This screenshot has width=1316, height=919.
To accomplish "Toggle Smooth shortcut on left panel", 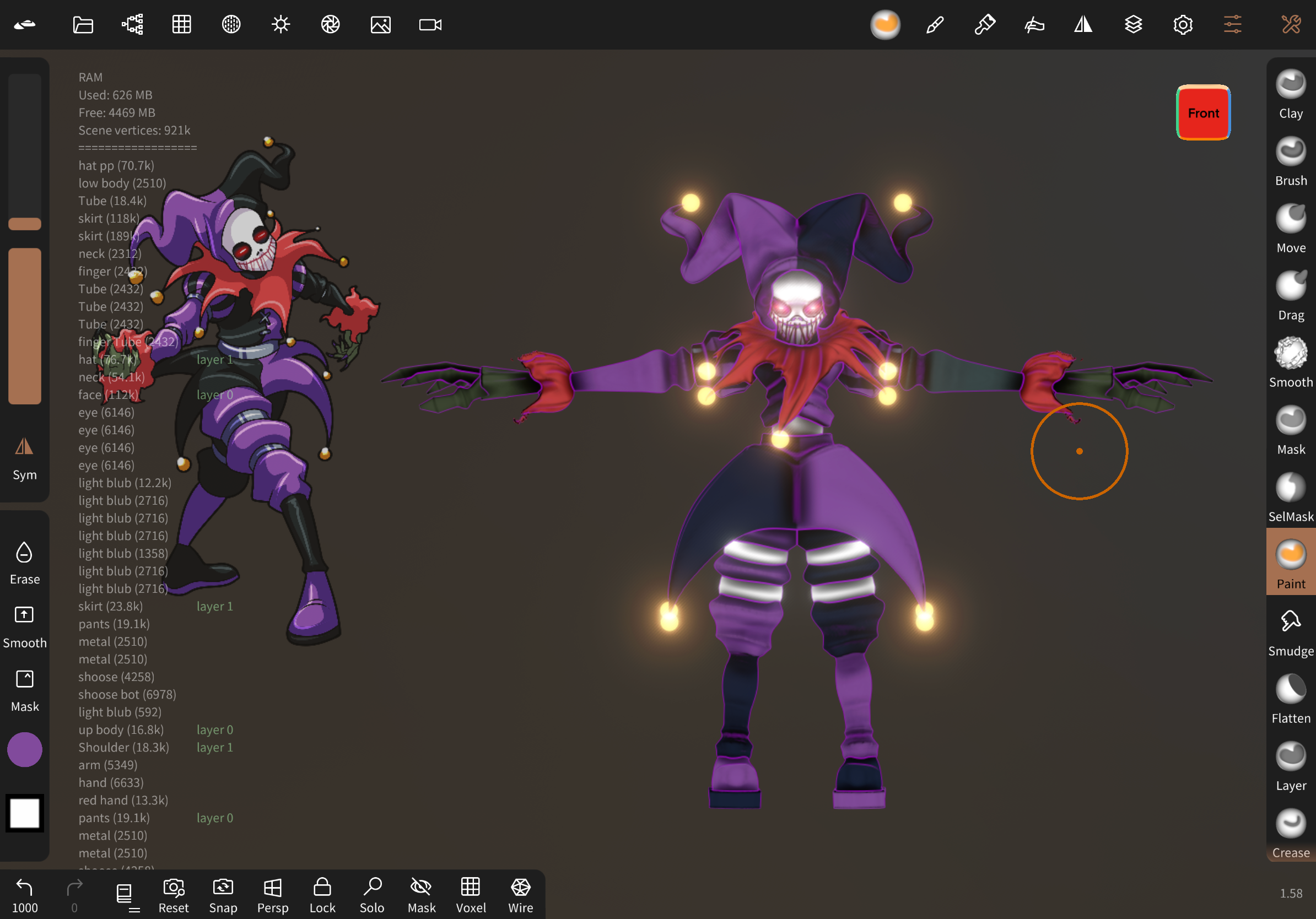I will (x=25, y=627).
